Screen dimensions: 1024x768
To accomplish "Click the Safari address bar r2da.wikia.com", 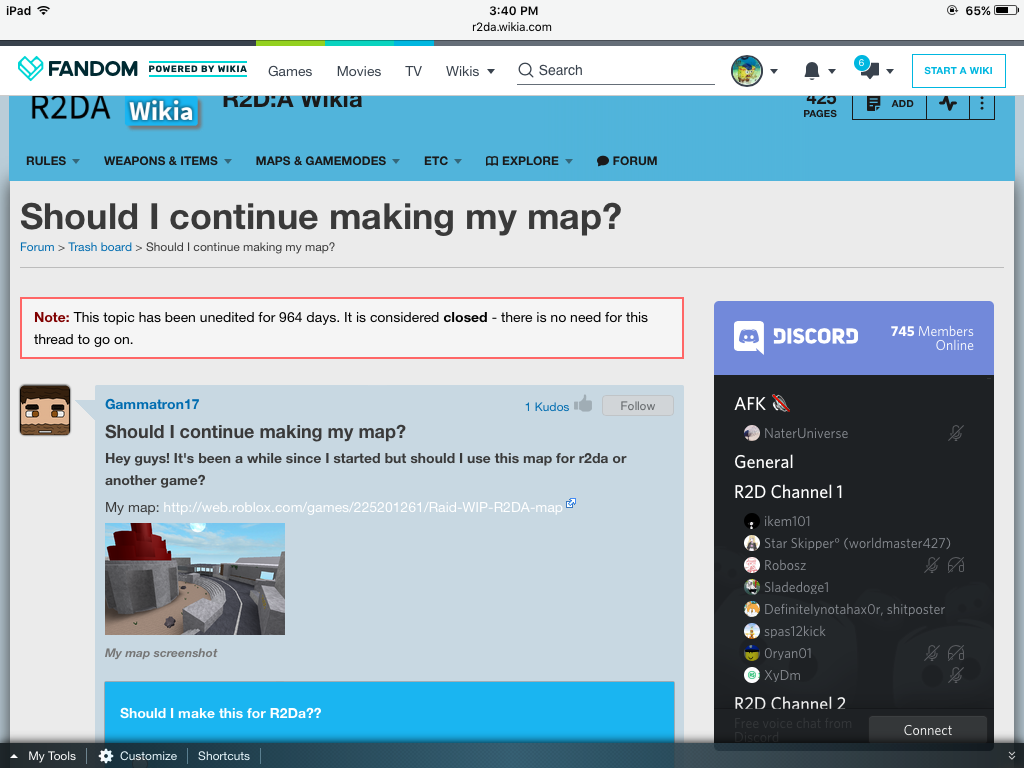I will [511, 27].
